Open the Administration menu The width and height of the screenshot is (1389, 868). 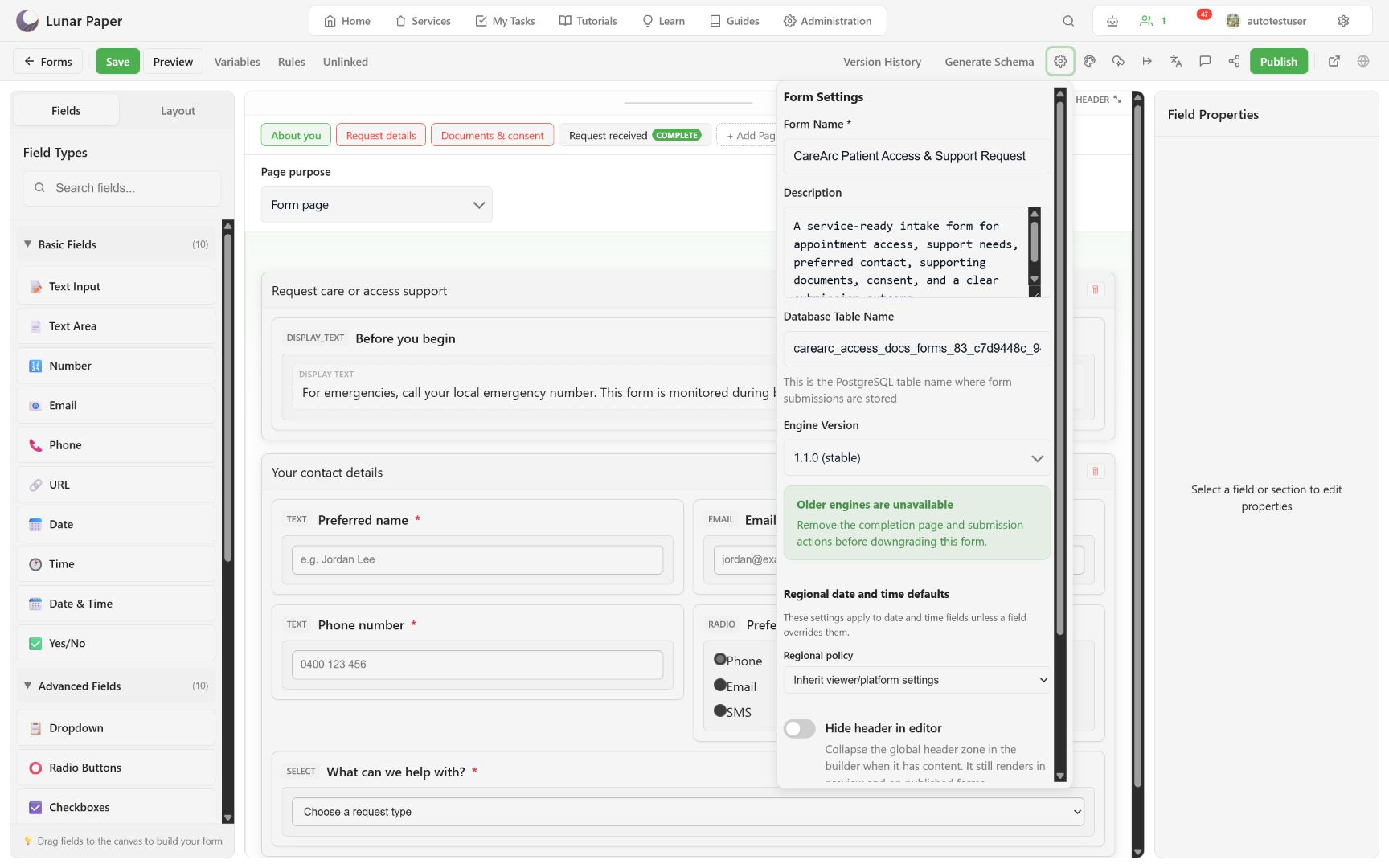click(827, 21)
